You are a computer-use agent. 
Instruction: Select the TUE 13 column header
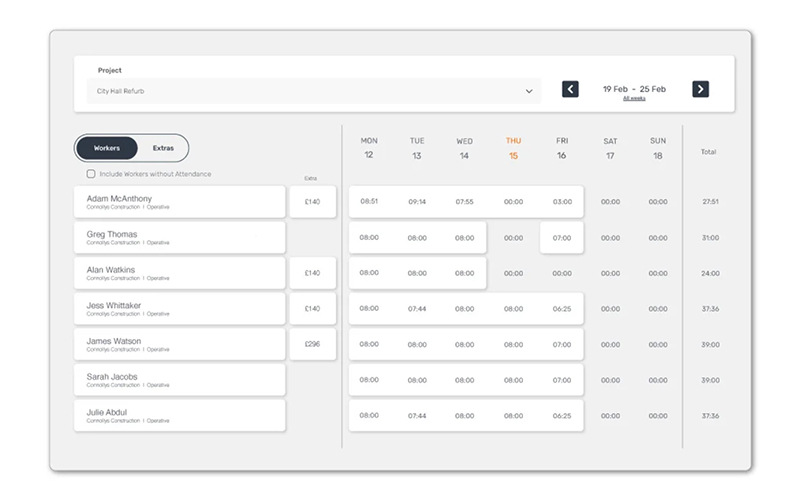(417, 148)
